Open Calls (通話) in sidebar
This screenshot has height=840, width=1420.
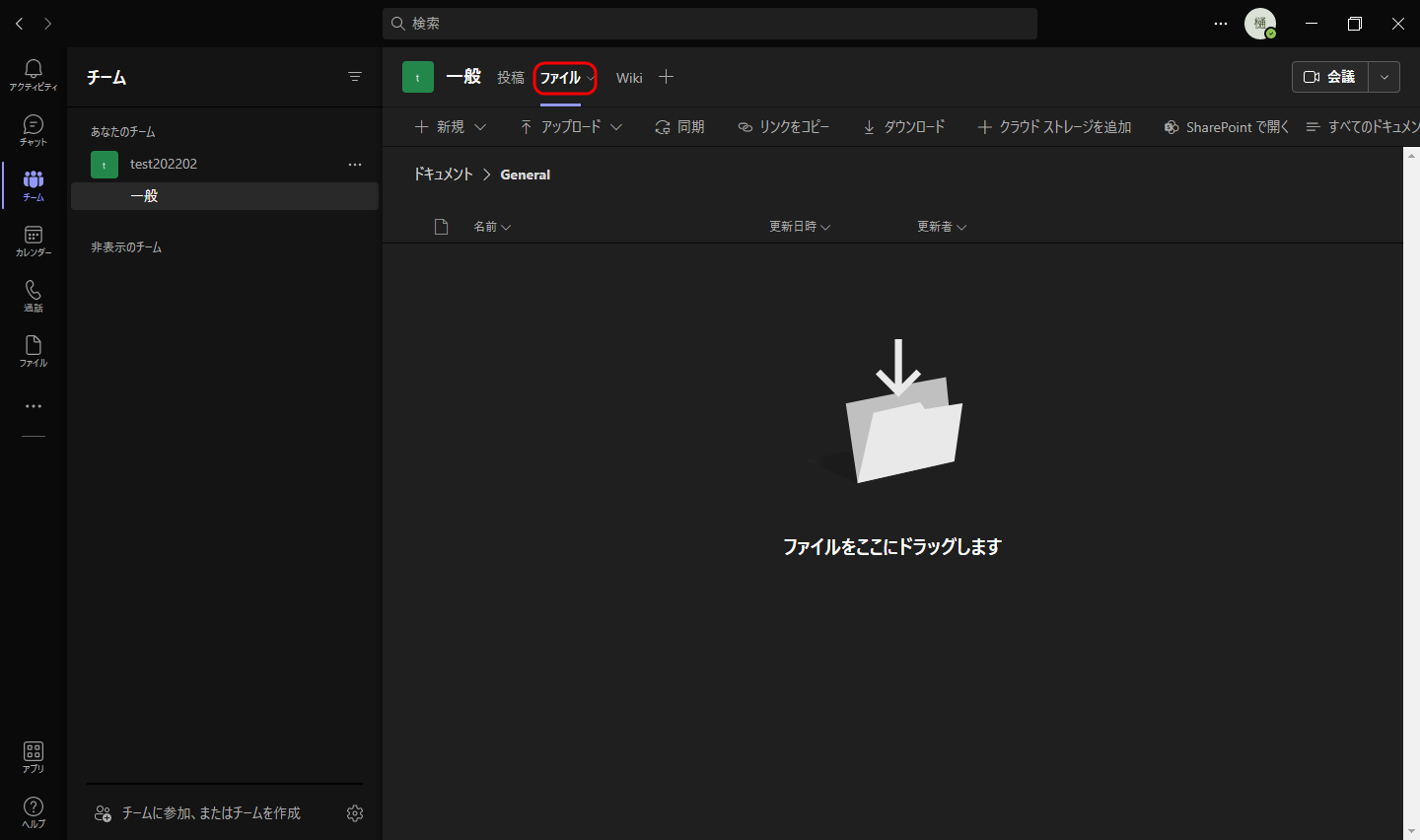34,296
